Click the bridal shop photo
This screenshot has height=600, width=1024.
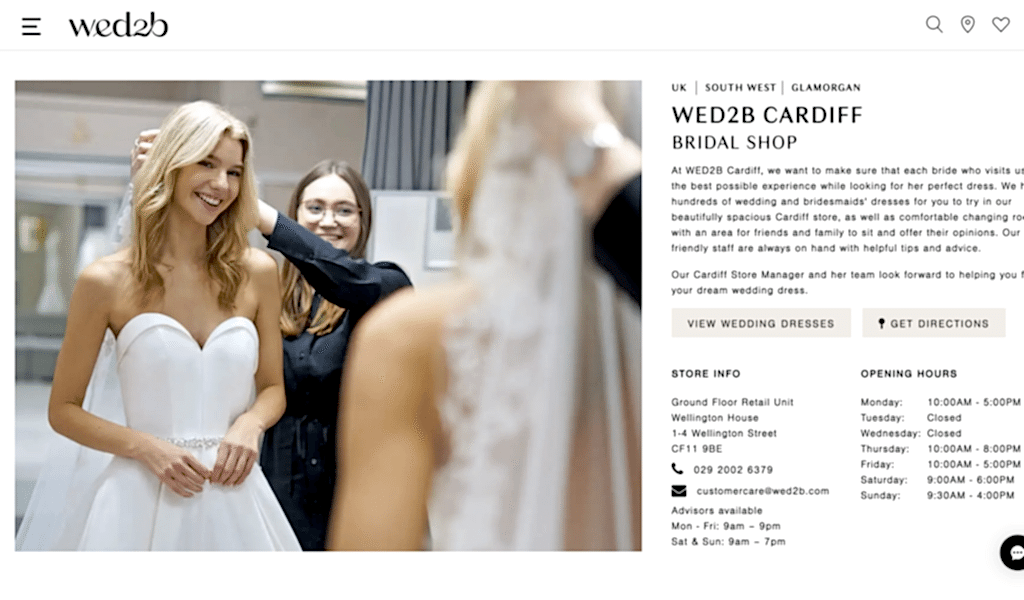coord(328,315)
